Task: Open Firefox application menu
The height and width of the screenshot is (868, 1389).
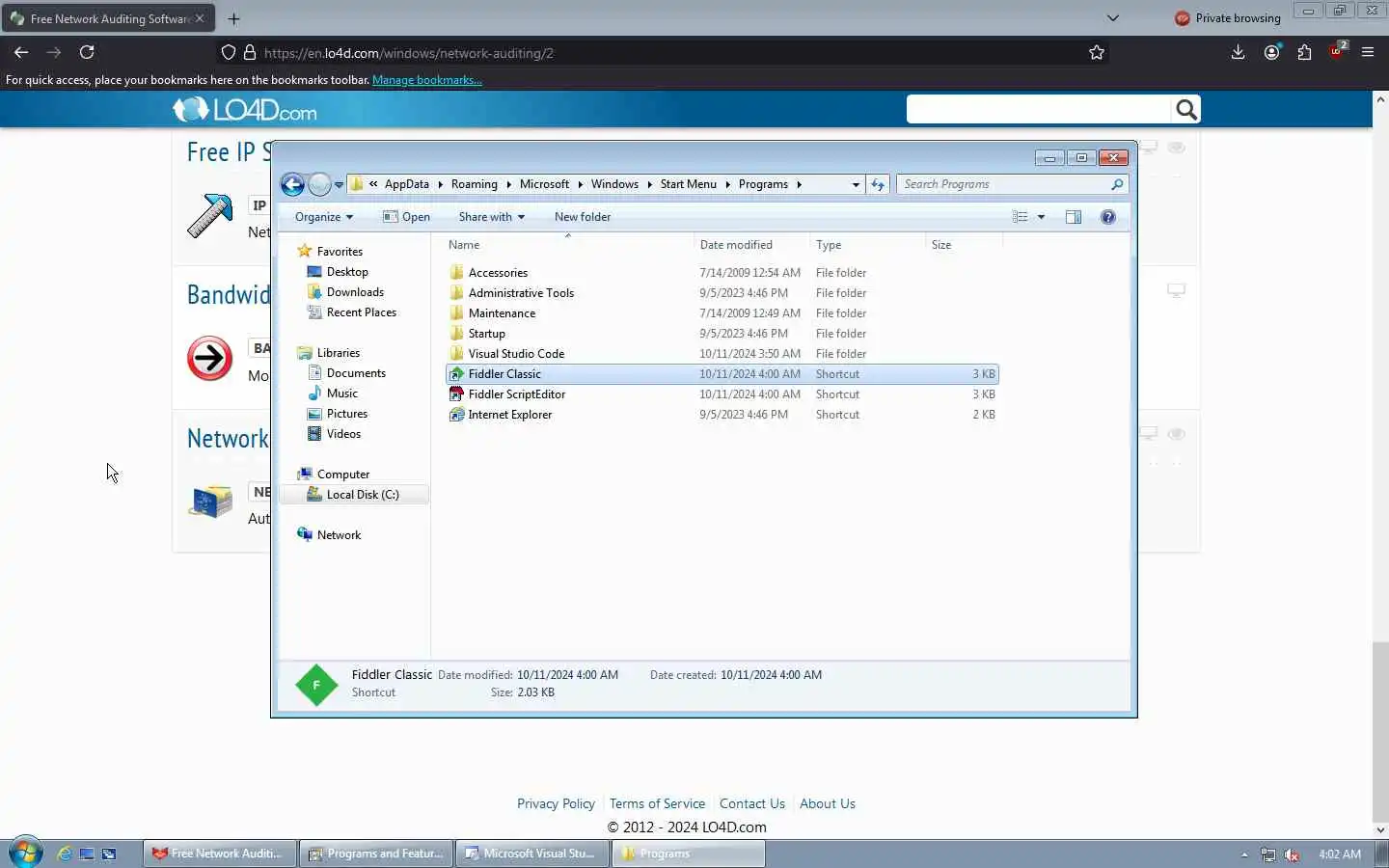Action: (x=1368, y=52)
